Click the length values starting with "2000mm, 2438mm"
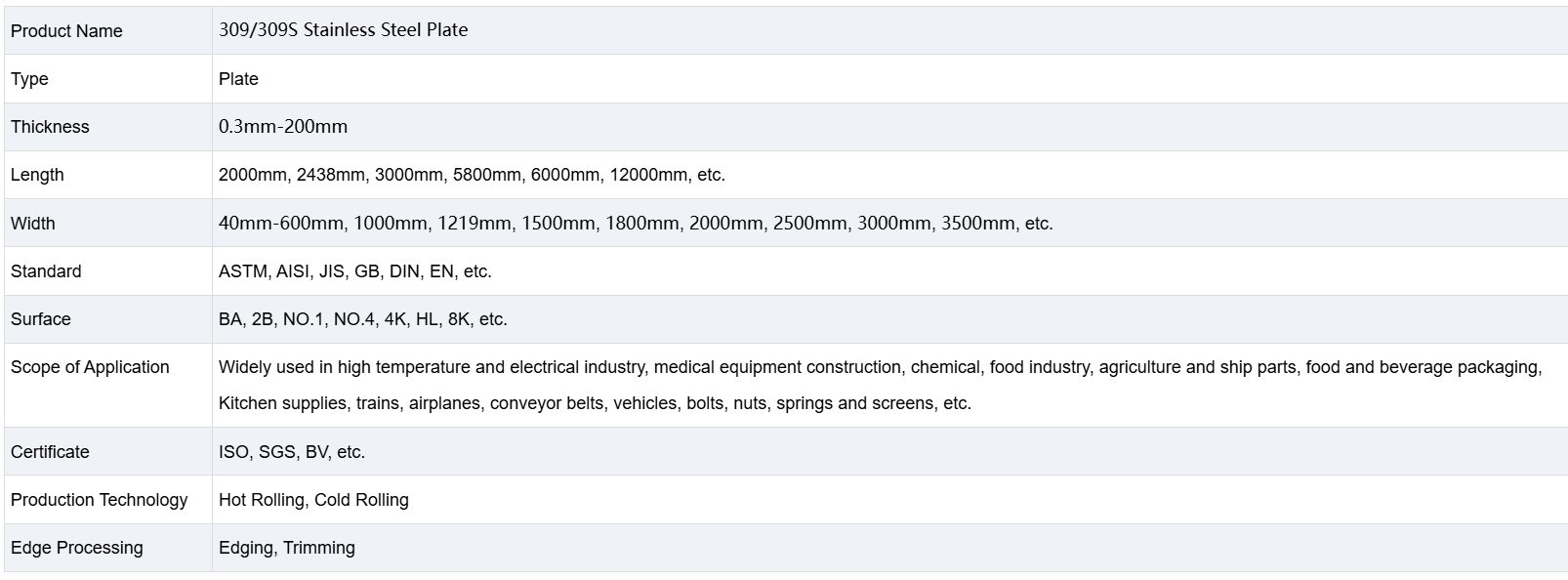Screen dimensions: 1568x580 click(x=472, y=175)
